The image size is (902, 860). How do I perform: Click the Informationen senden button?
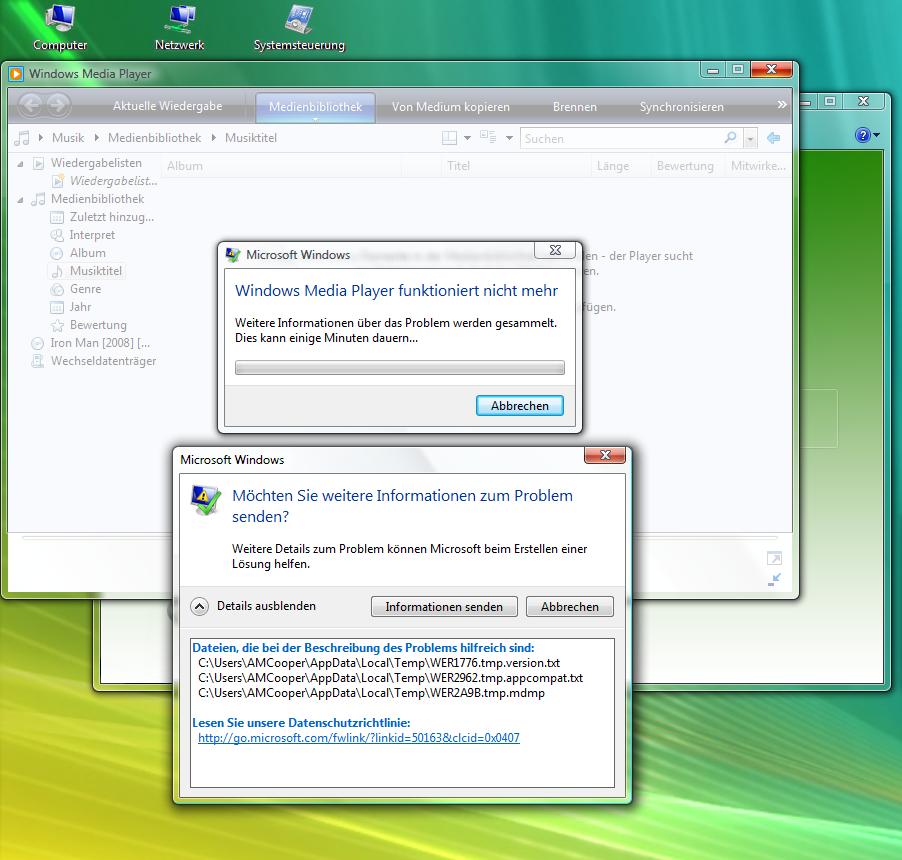(444, 606)
